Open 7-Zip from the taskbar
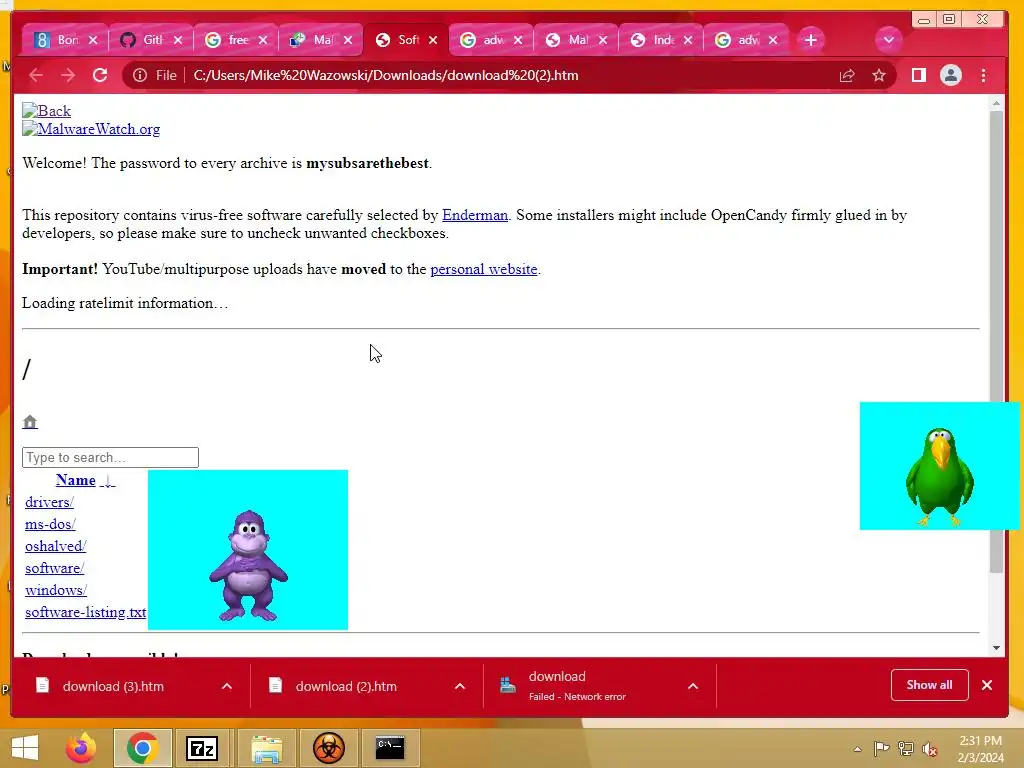This screenshot has height=768, width=1024. click(202, 748)
